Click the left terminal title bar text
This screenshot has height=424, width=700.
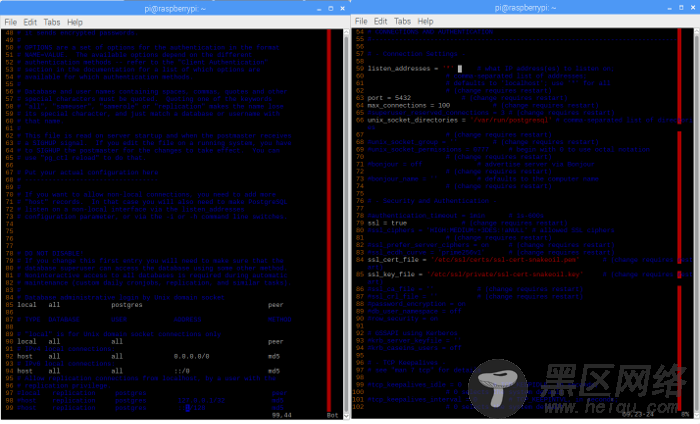(175, 8)
